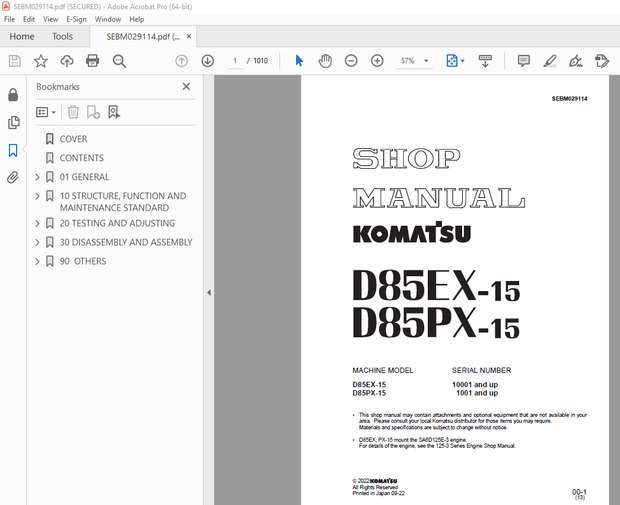Open the Help menu
This screenshot has width=620, height=505.
[x=137, y=19]
